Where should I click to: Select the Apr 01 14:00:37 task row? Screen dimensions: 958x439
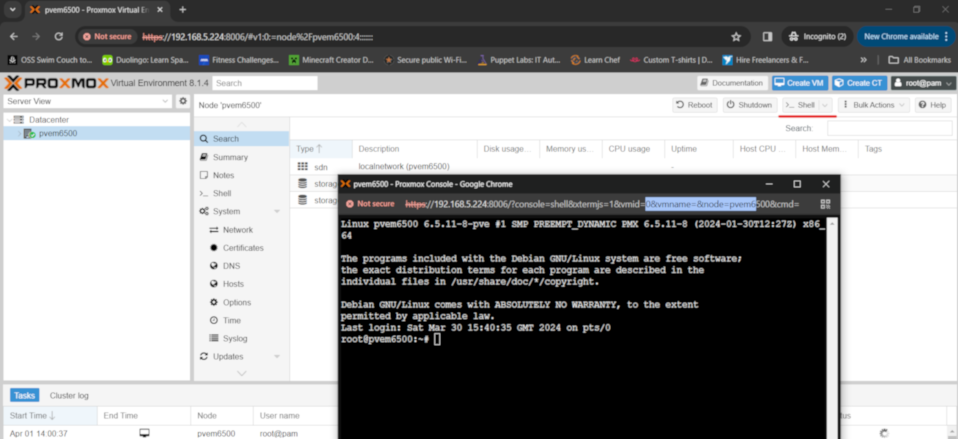click(171, 433)
